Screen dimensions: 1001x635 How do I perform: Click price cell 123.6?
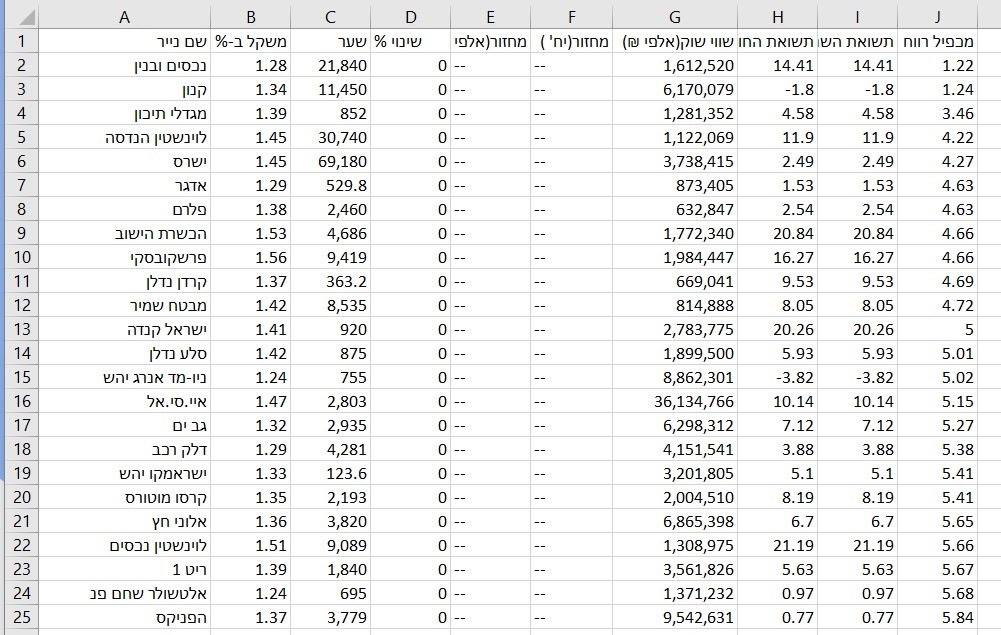coord(330,474)
